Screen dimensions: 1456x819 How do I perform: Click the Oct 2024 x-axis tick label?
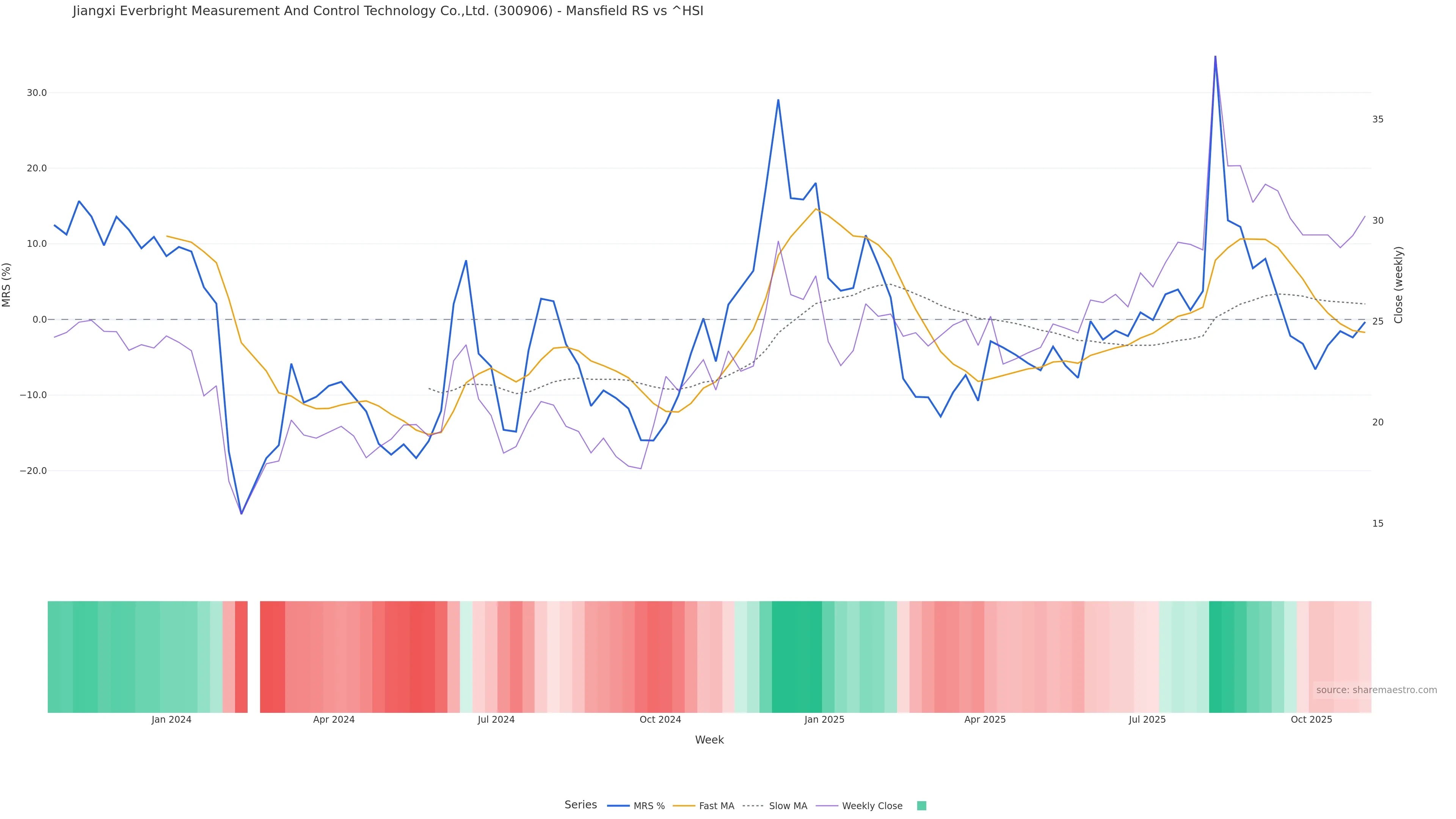click(x=660, y=720)
